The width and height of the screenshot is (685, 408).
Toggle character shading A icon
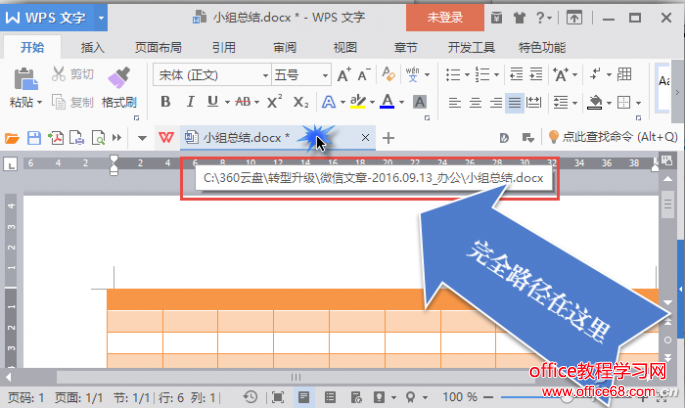pos(420,102)
